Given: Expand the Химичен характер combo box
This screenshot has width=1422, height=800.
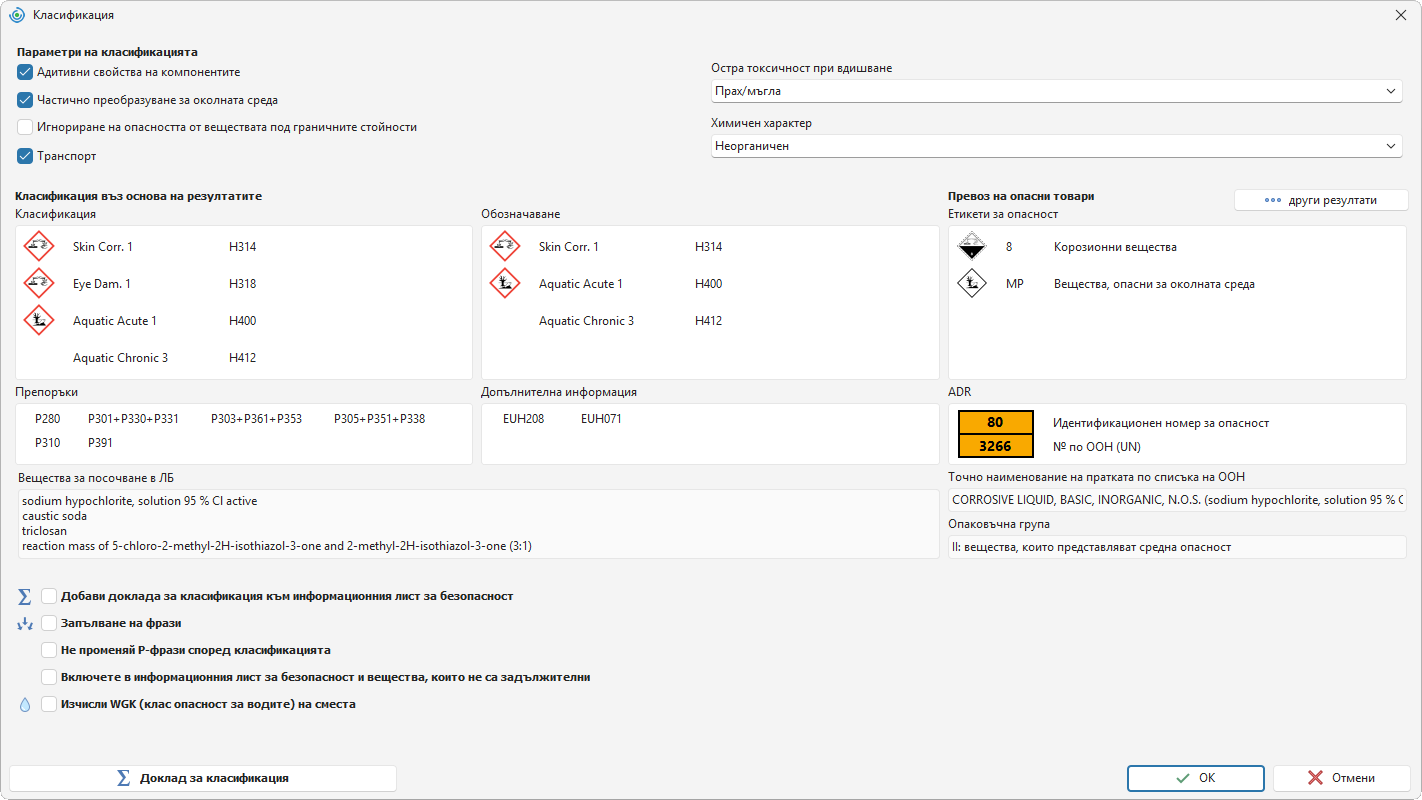Looking at the screenshot, I should point(1056,146).
